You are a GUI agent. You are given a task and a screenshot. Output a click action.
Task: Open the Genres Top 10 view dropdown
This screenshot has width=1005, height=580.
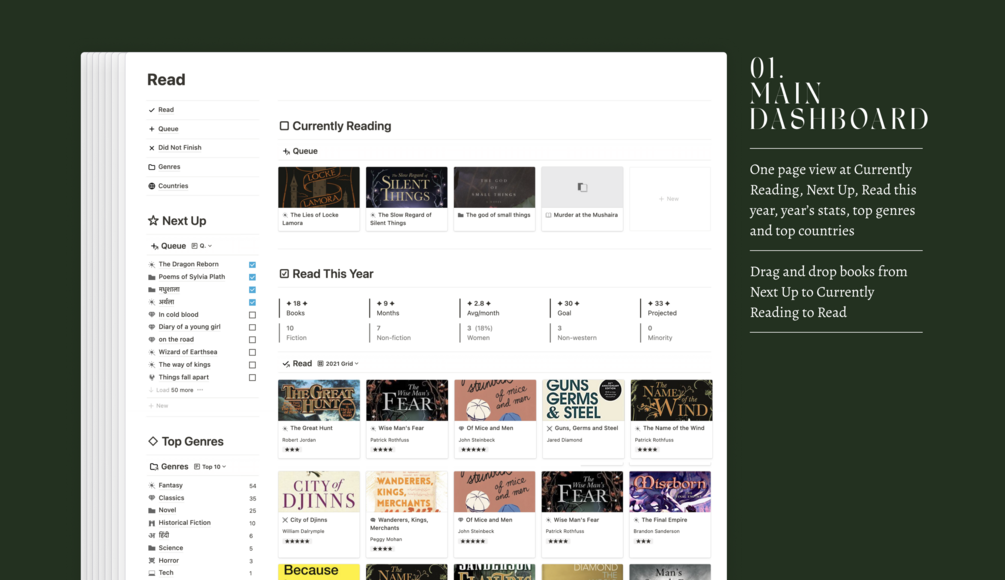tap(210, 467)
